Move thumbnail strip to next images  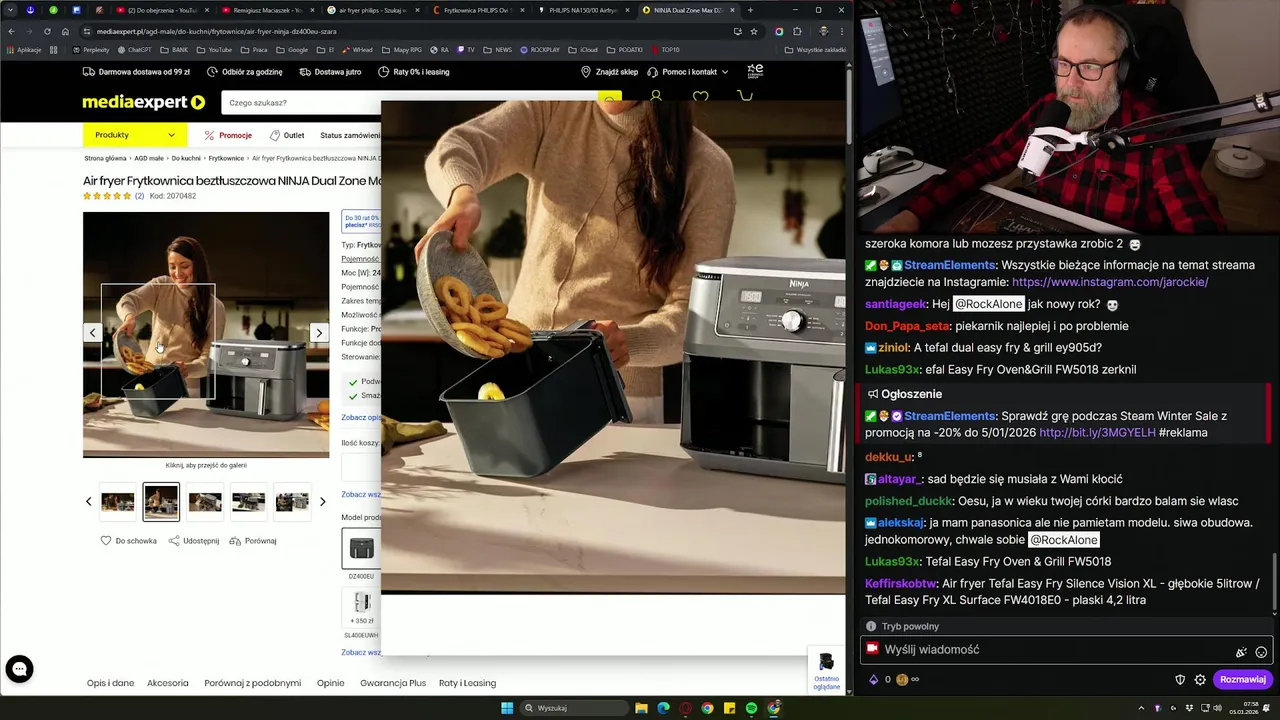pos(322,502)
